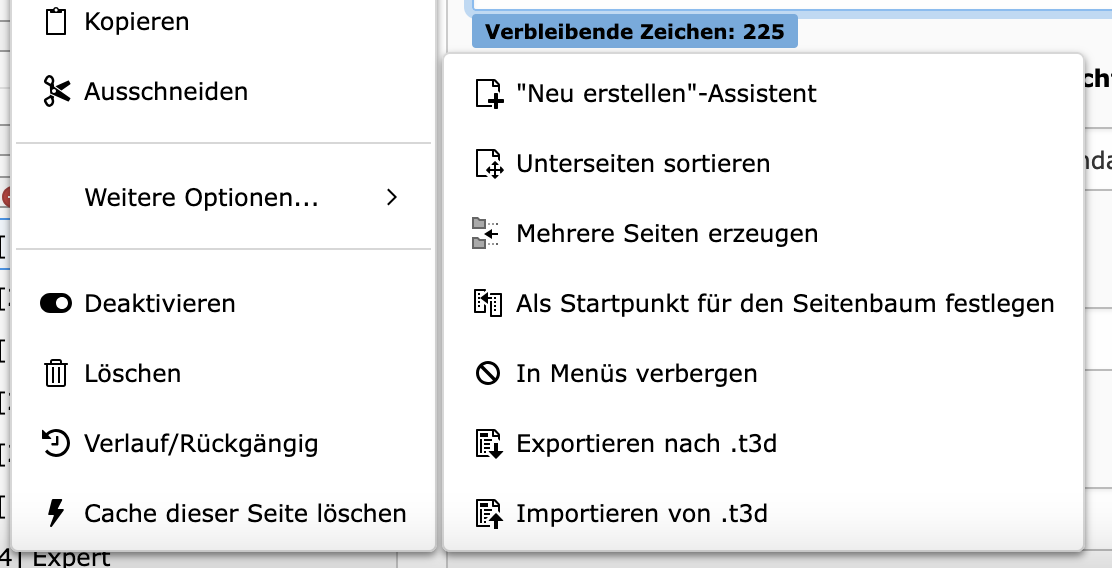Click the Unterseiten sortieren move icon
Viewport: 1112px width, 568px height.
[489, 164]
